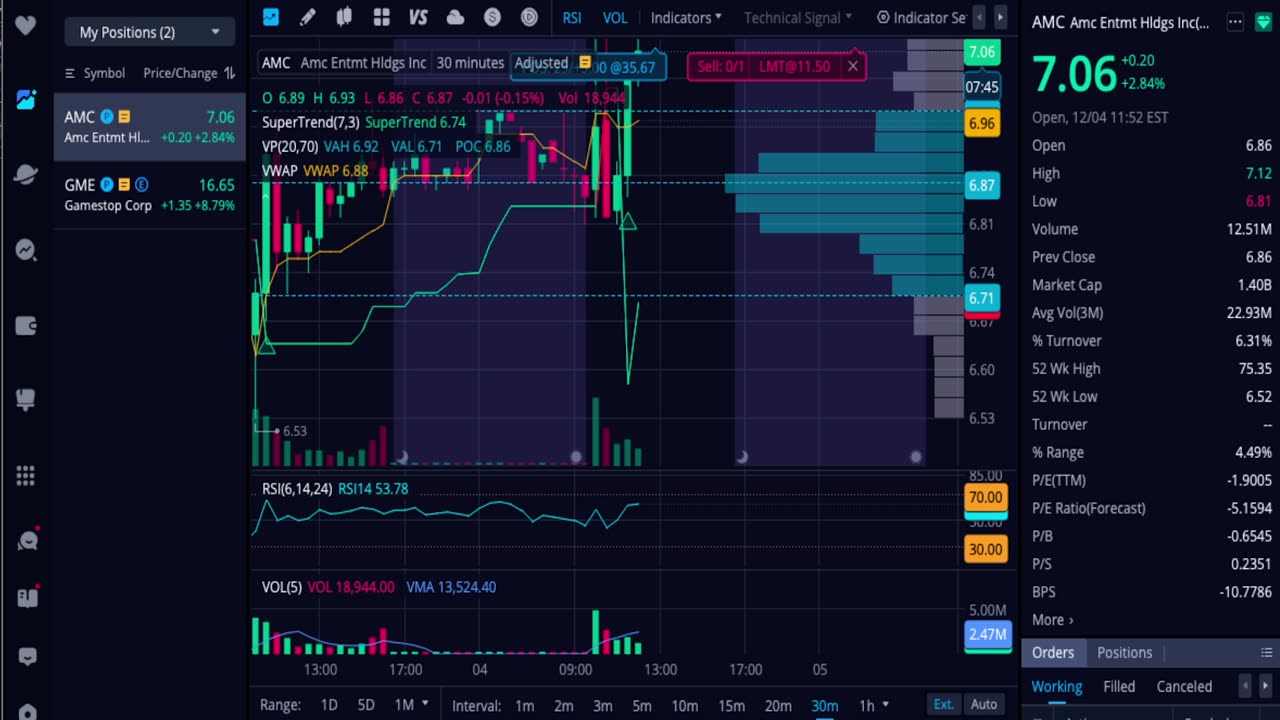The image size is (1280, 720).
Task: Open the apps grid icon in sidebar
Action: (26, 475)
